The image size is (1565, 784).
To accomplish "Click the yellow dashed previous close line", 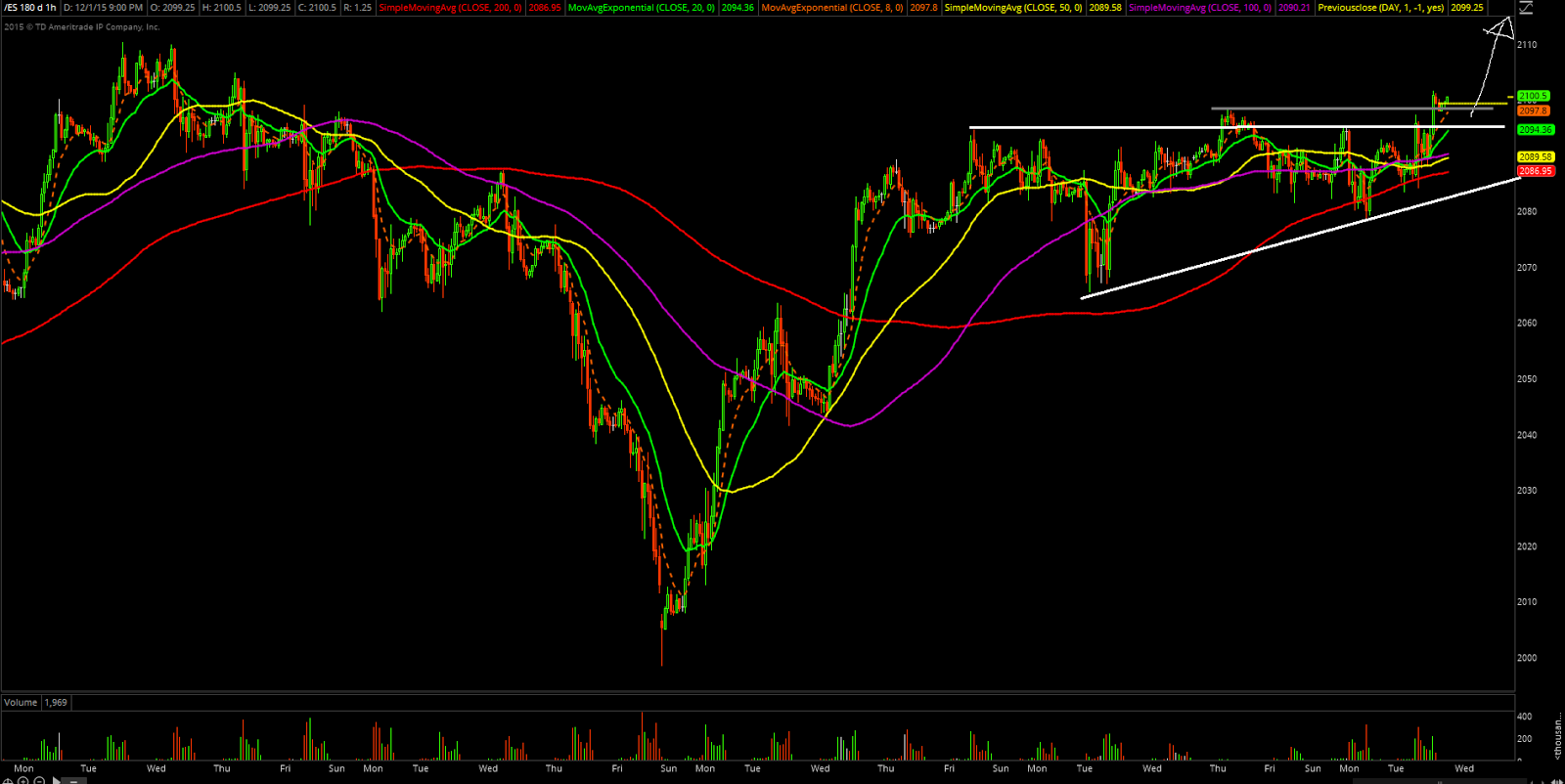I will [x=1477, y=103].
